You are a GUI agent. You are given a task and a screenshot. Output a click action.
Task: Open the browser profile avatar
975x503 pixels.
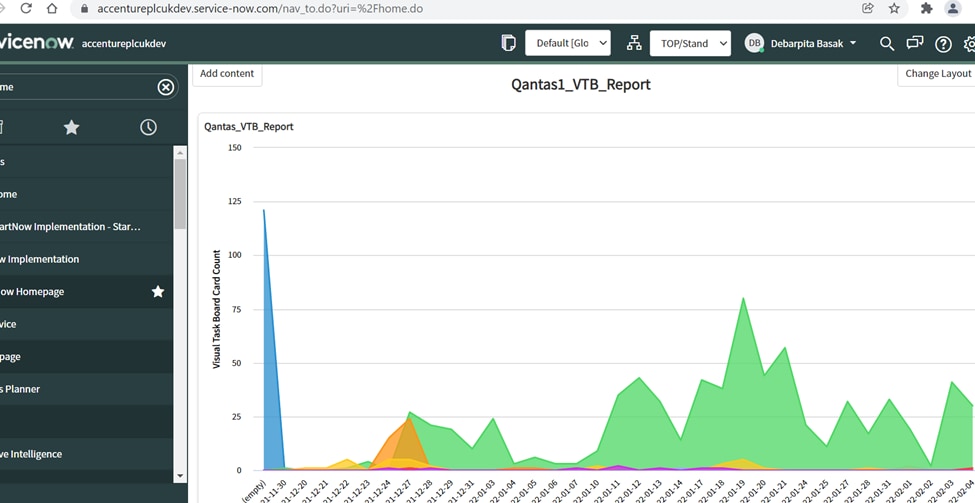[x=953, y=9]
